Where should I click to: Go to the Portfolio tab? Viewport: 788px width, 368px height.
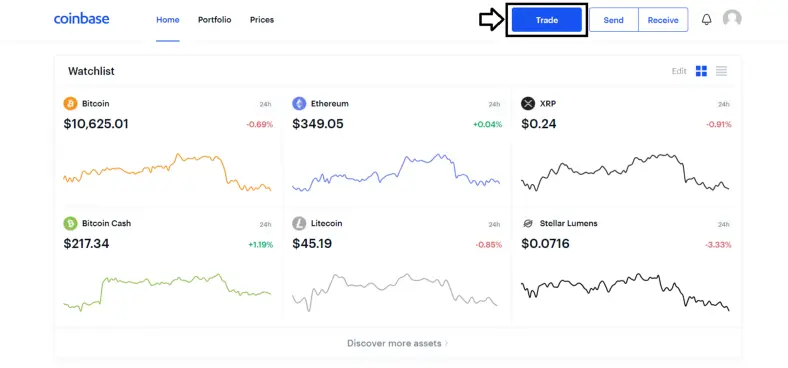tap(215, 20)
